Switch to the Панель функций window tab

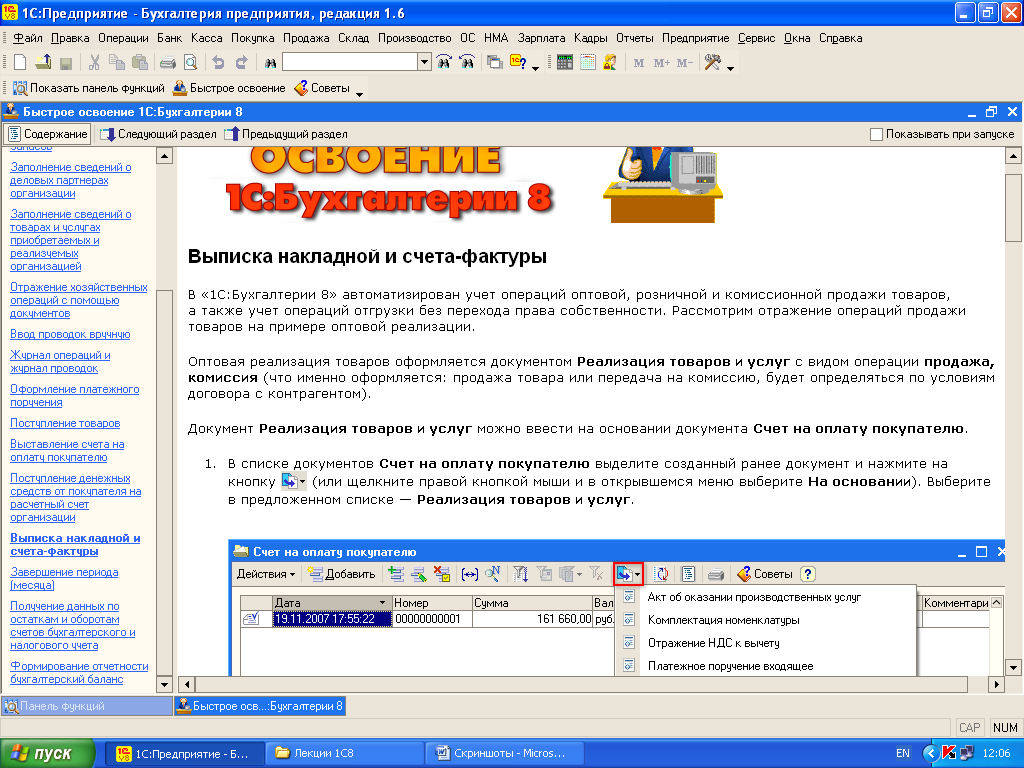[87, 706]
